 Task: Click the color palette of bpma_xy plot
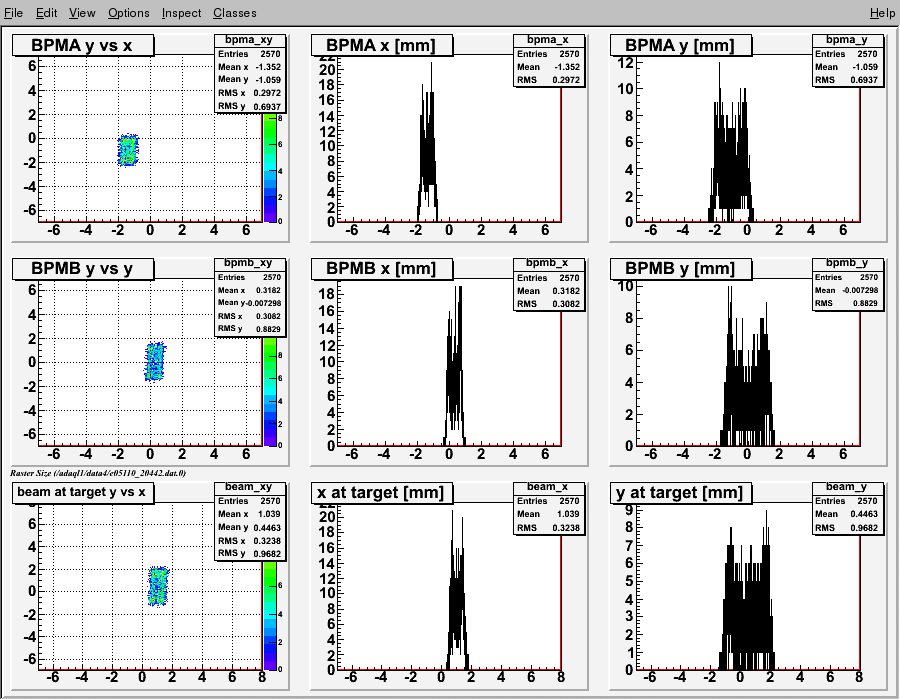click(269, 168)
